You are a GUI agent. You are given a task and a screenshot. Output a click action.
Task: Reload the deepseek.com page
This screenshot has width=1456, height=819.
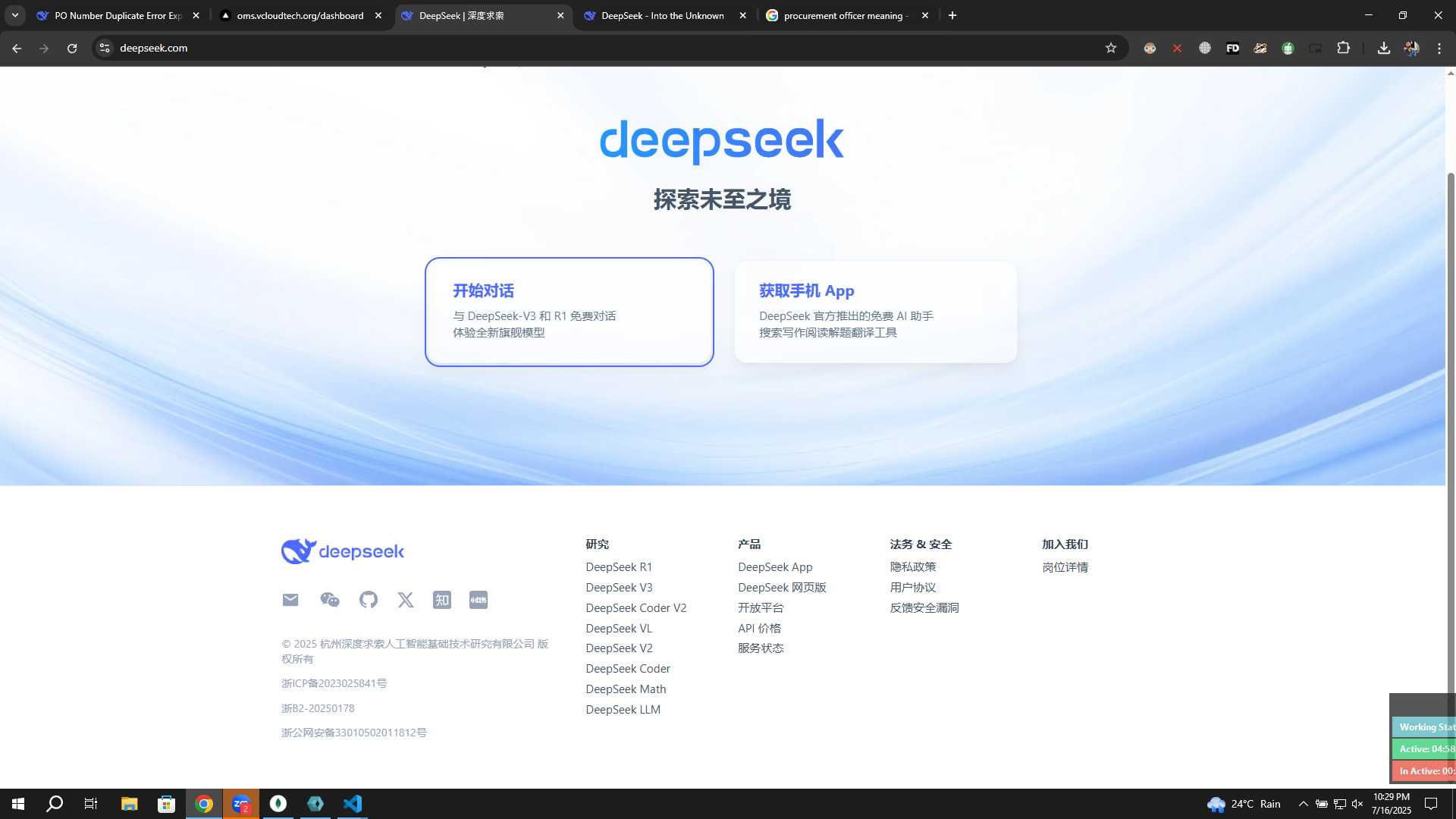(x=72, y=48)
